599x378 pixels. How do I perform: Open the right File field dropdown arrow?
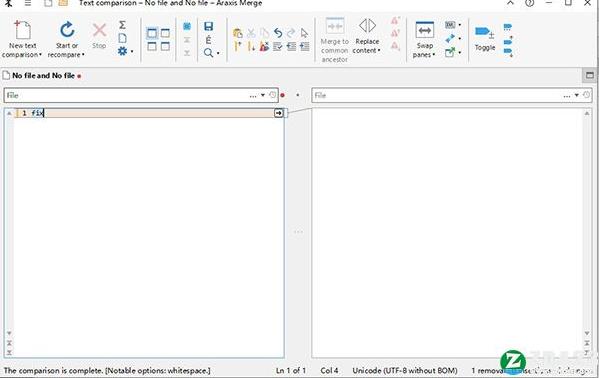click(577, 95)
